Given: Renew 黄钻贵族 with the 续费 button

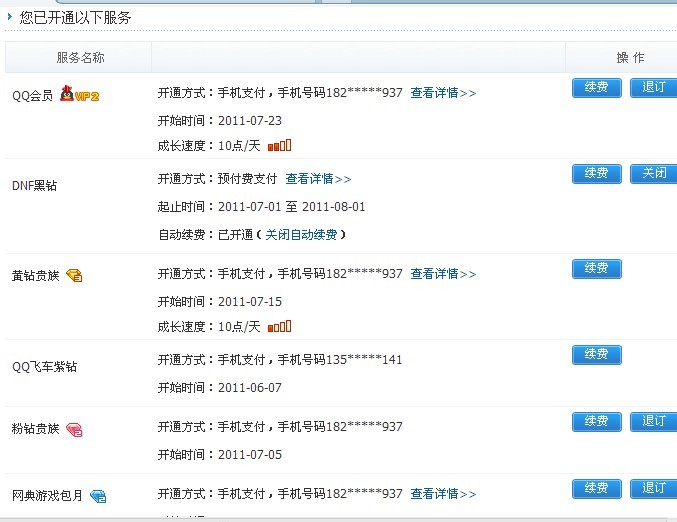Looking at the screenshot, I should tap(597, 269).
